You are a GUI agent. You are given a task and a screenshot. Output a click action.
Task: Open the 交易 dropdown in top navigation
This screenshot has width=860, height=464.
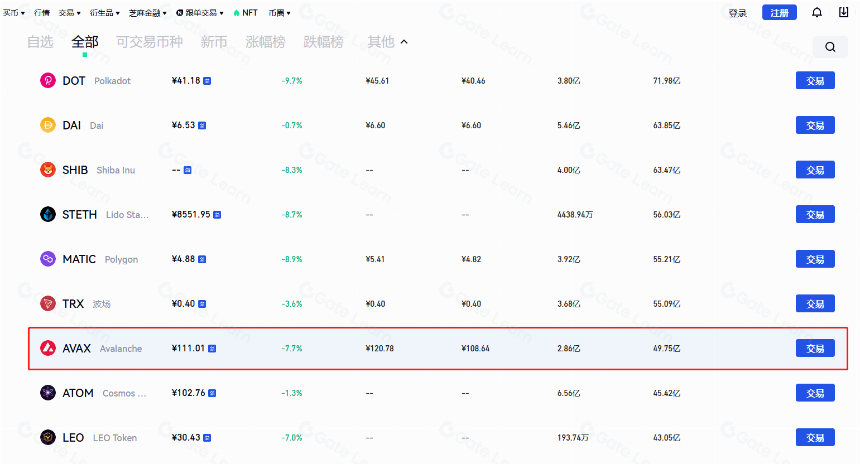point(70,13)
